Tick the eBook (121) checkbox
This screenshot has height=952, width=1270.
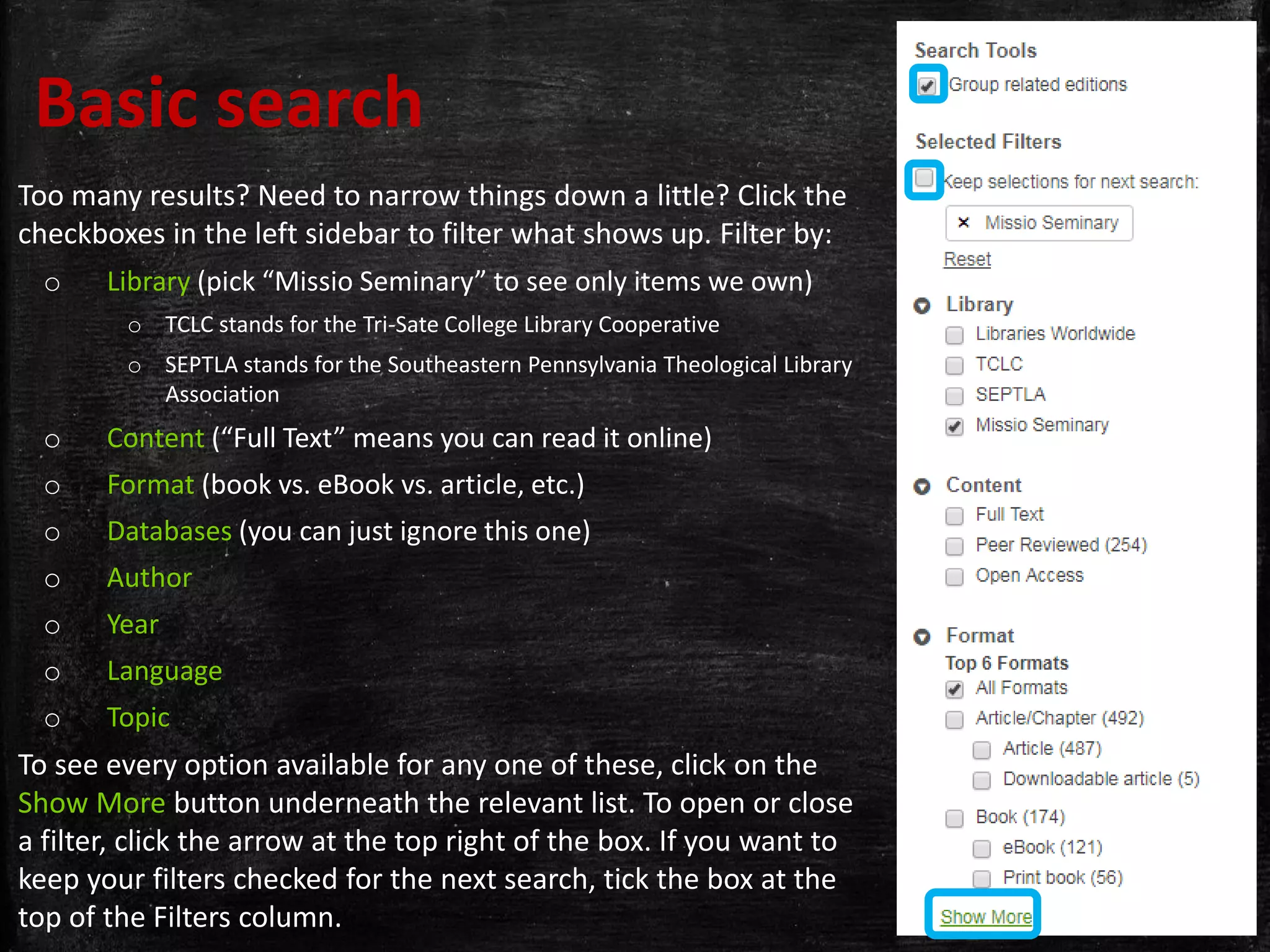[x=982, y=848]
